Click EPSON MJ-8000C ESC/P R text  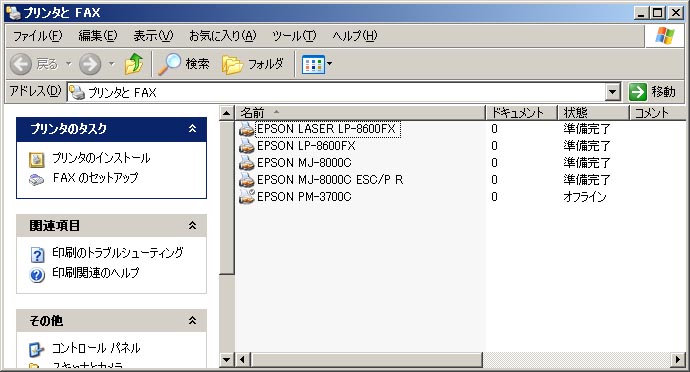point(330,180)
